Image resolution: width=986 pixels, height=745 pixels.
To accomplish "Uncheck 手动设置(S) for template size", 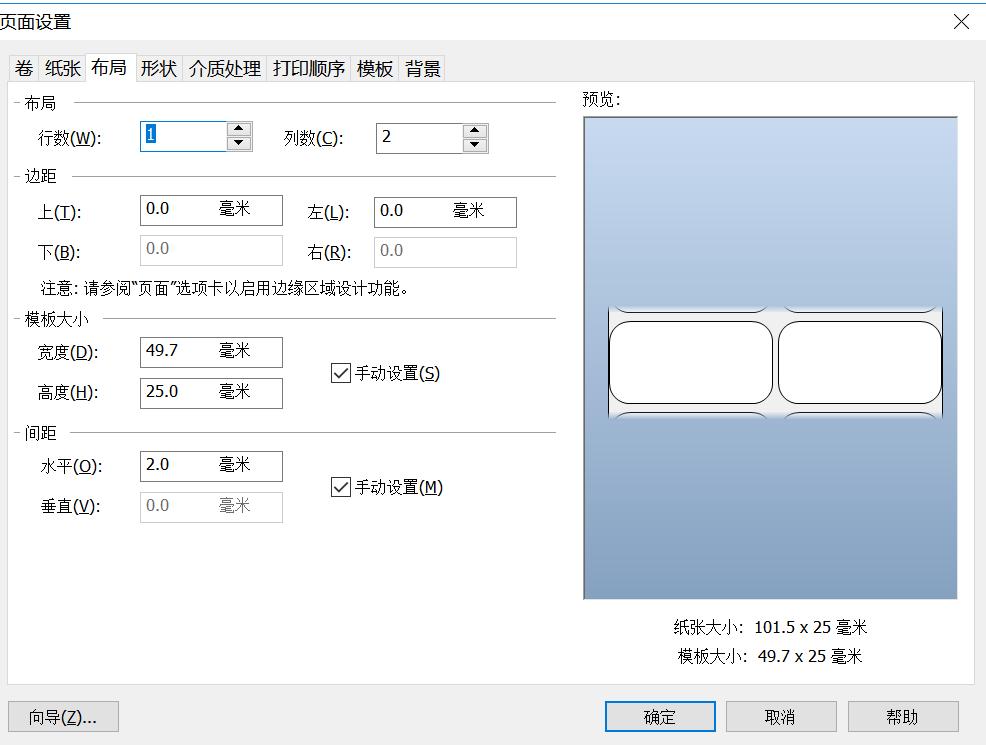I will click(341, 372).
